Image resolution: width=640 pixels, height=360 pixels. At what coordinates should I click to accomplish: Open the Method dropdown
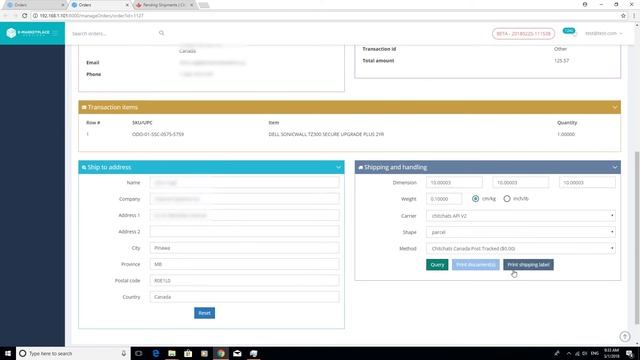[521, 248]
